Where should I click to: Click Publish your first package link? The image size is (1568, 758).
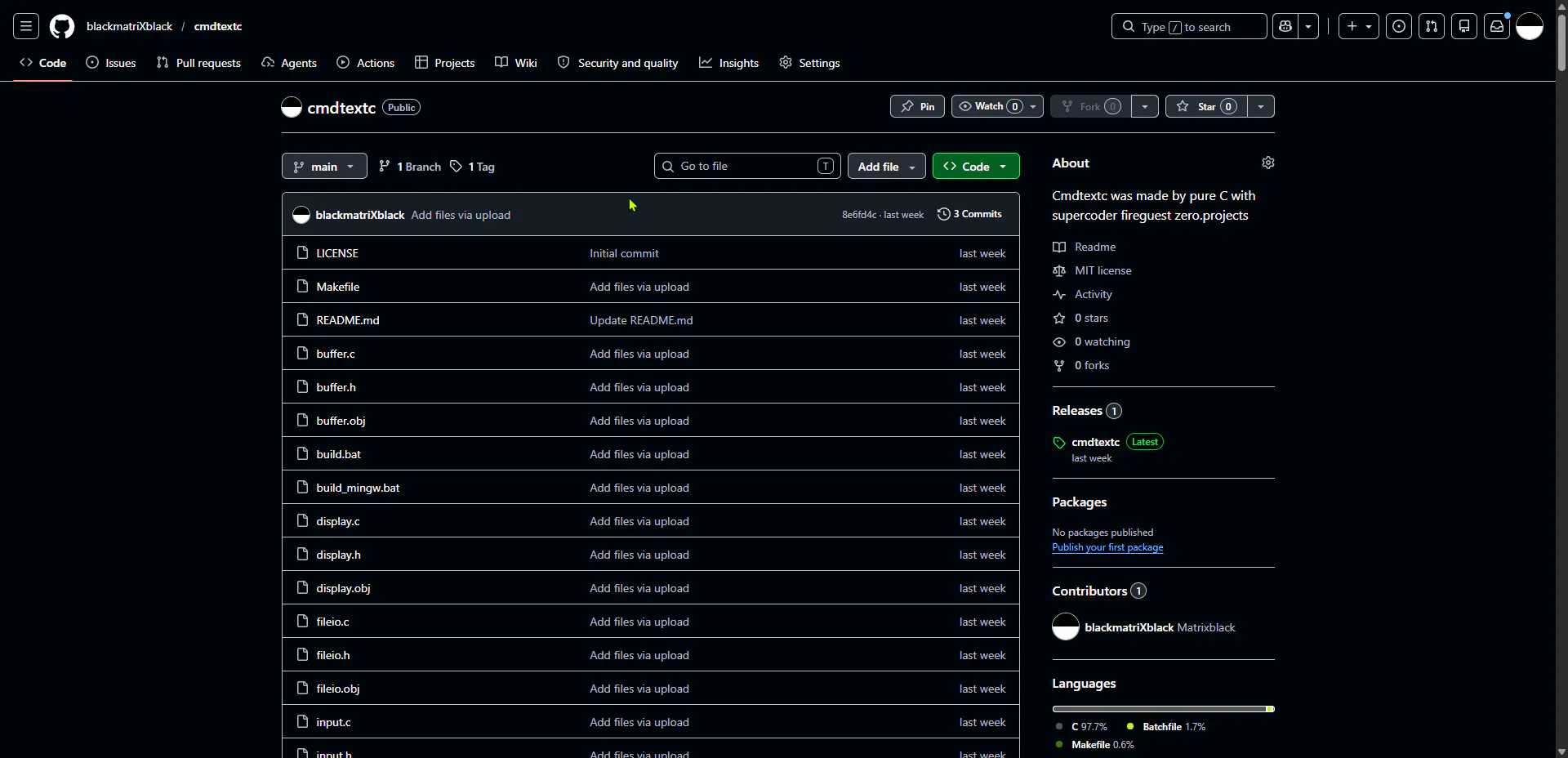click(x=1107, y=547)
